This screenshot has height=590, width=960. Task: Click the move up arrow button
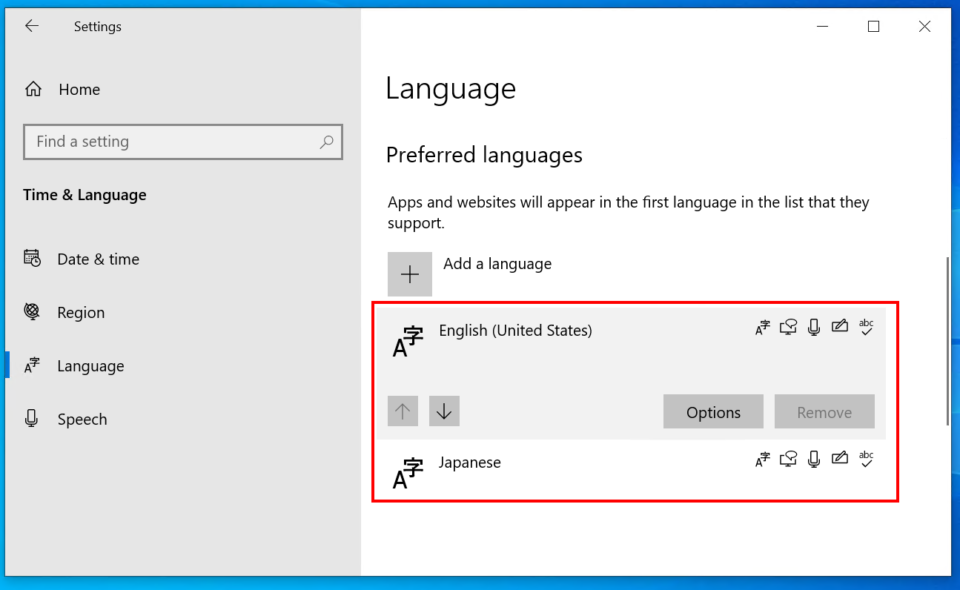(402, 410)
